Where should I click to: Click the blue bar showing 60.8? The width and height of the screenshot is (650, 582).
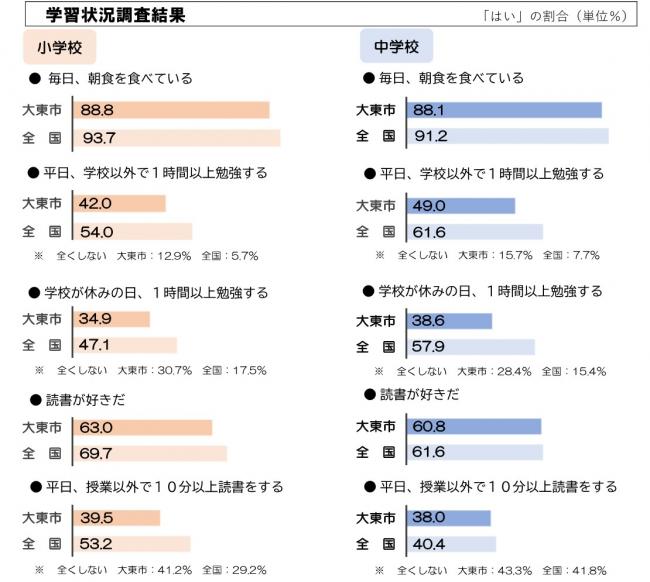point(474,426)
